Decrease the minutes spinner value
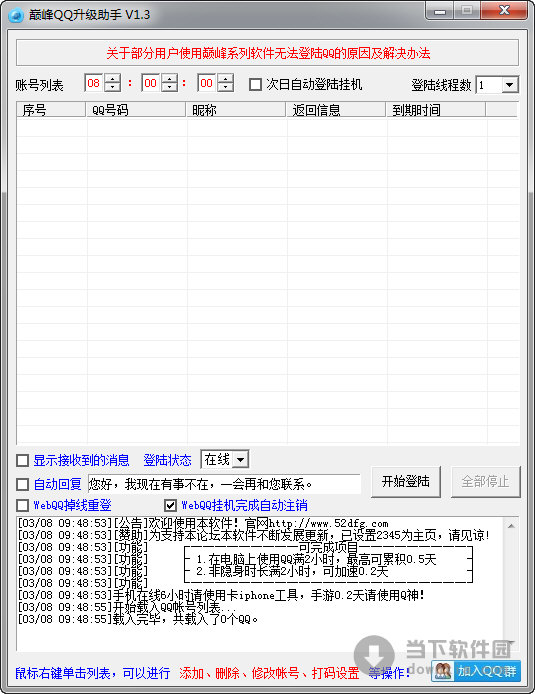This screenshot has width=535, height=694. pyautogui.click(x=169, y=87)
